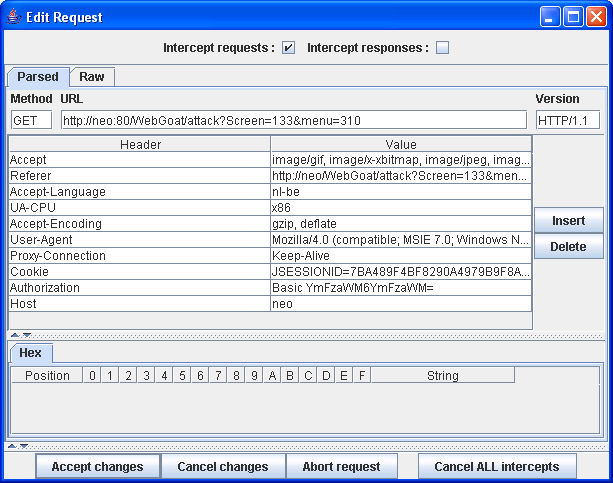Click the up arrow divider above the Accept changes button

pos(11,446)
